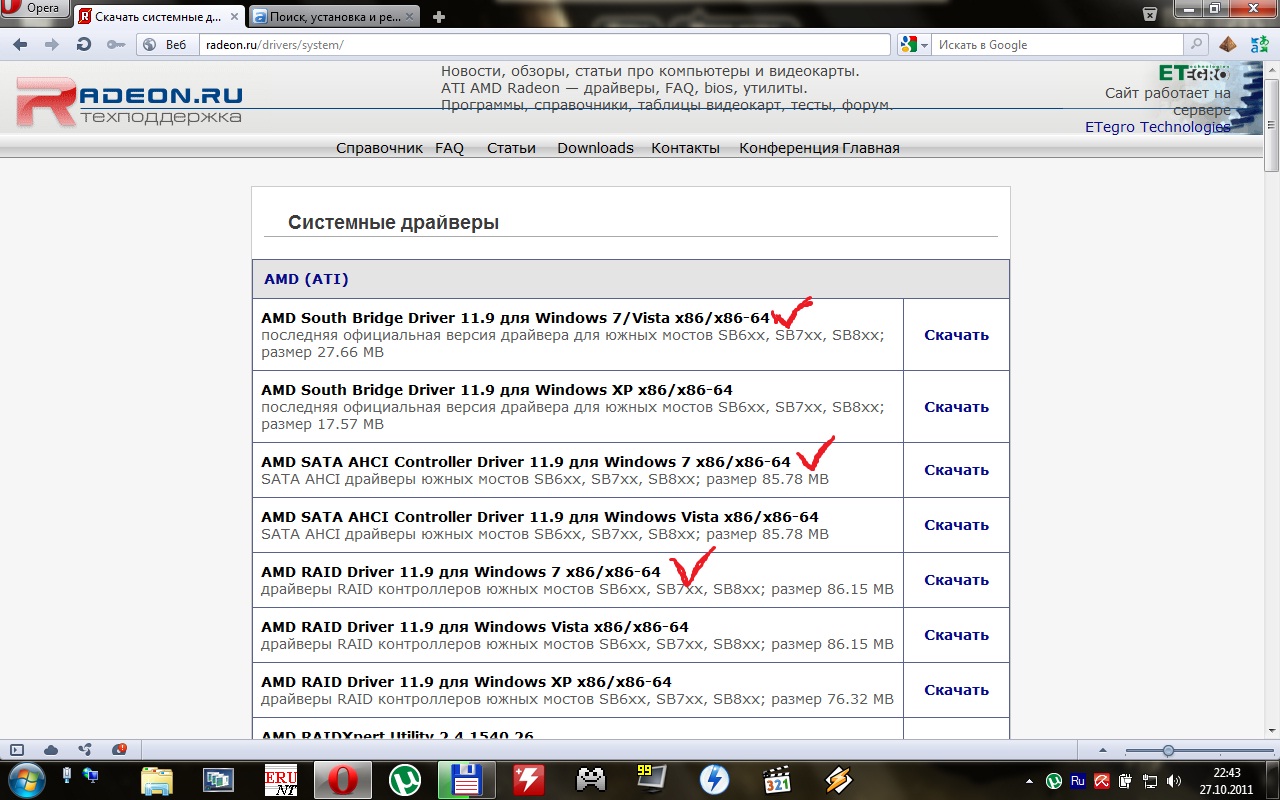Open the ETegro Technologies link

coord(1158,127)
